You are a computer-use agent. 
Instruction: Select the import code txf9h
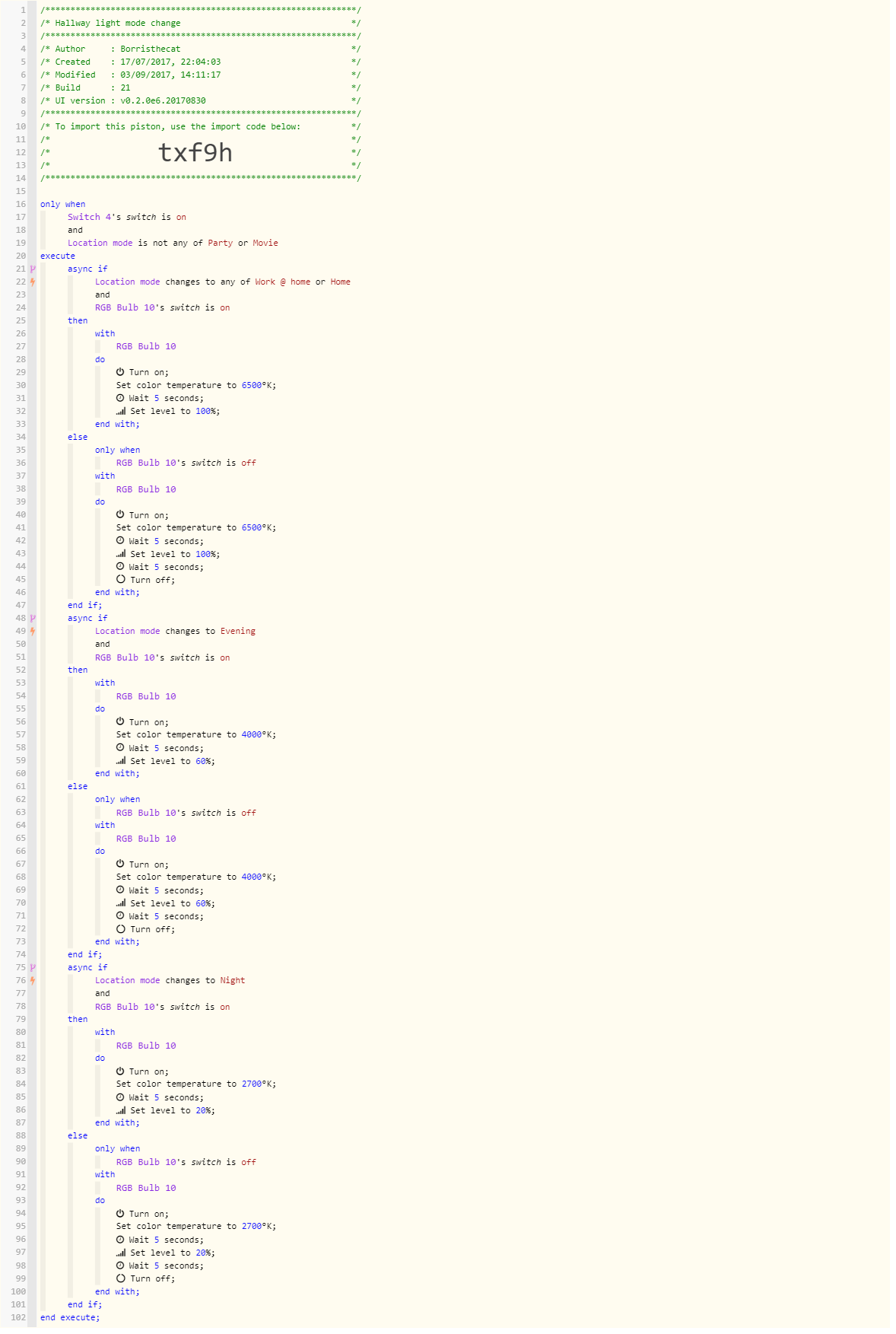pos(195,152)
